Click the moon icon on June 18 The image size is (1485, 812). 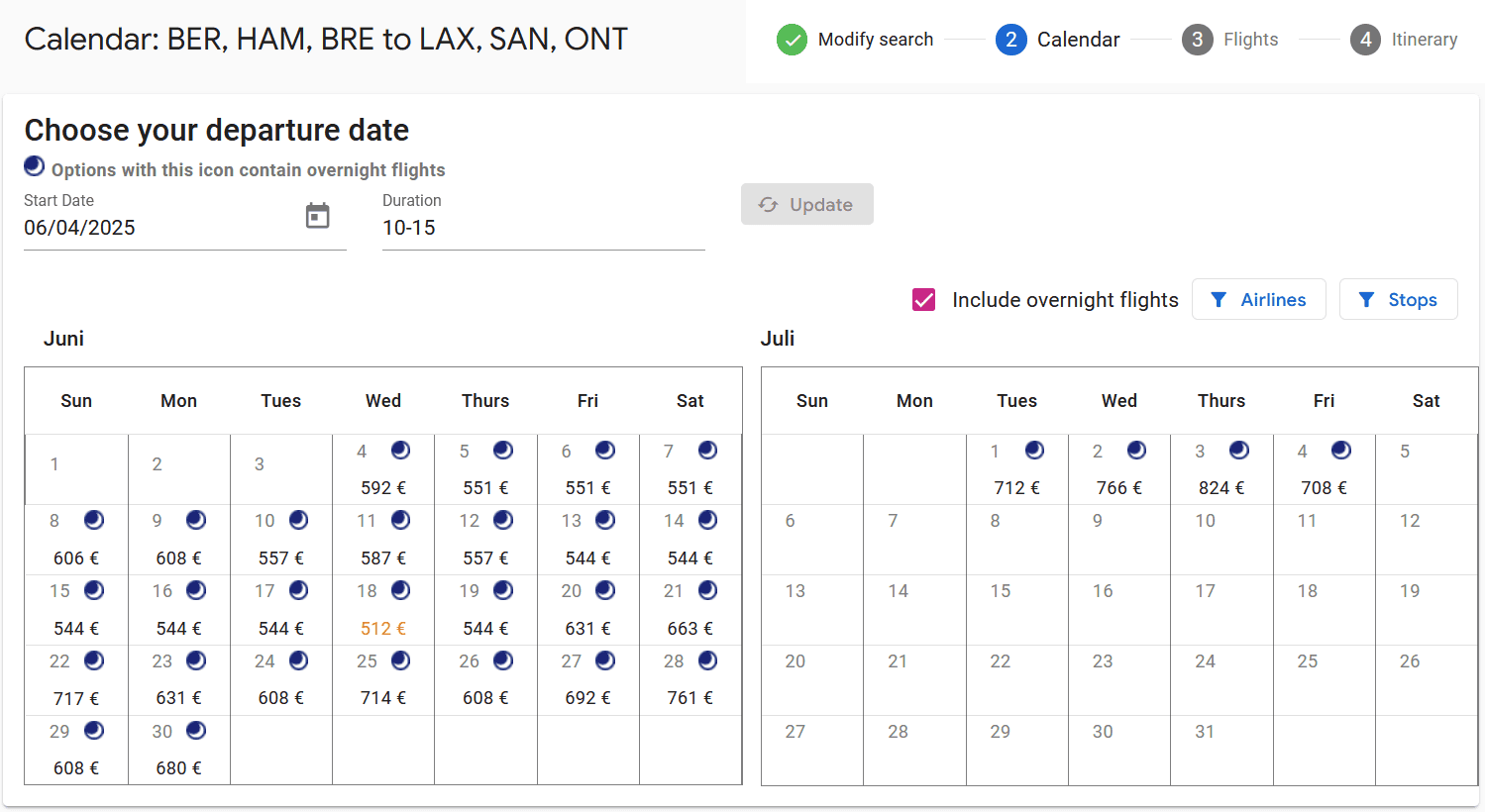click(x=400, y=590)
